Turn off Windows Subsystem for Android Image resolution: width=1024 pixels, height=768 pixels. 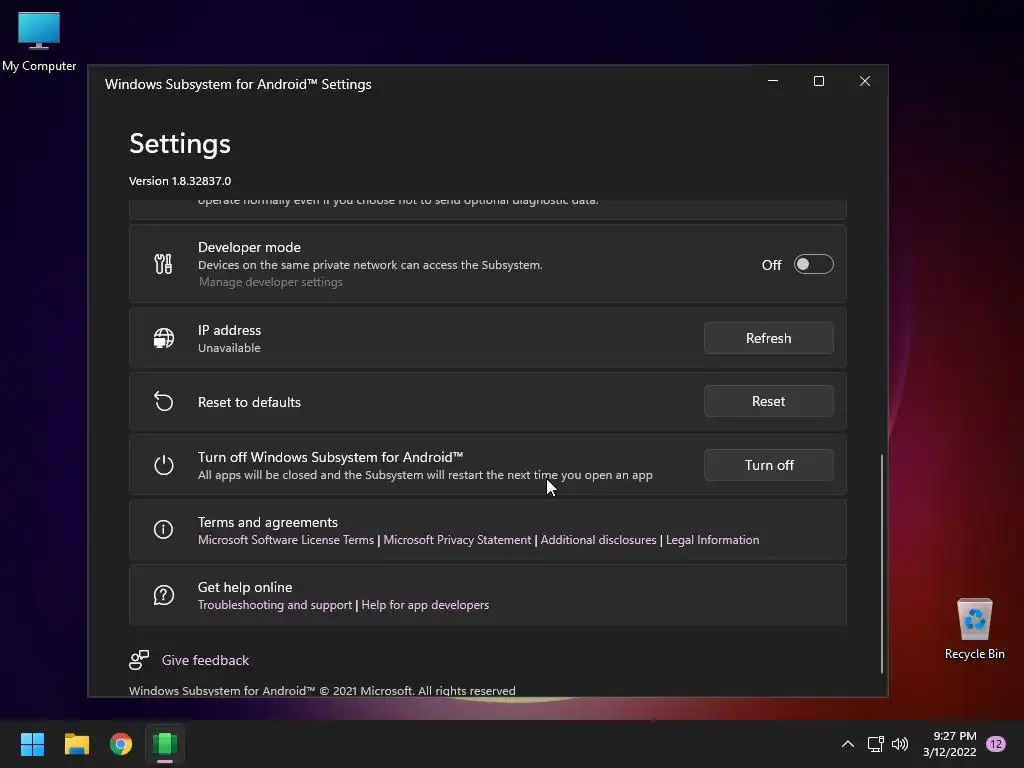(x=769, y=465)
